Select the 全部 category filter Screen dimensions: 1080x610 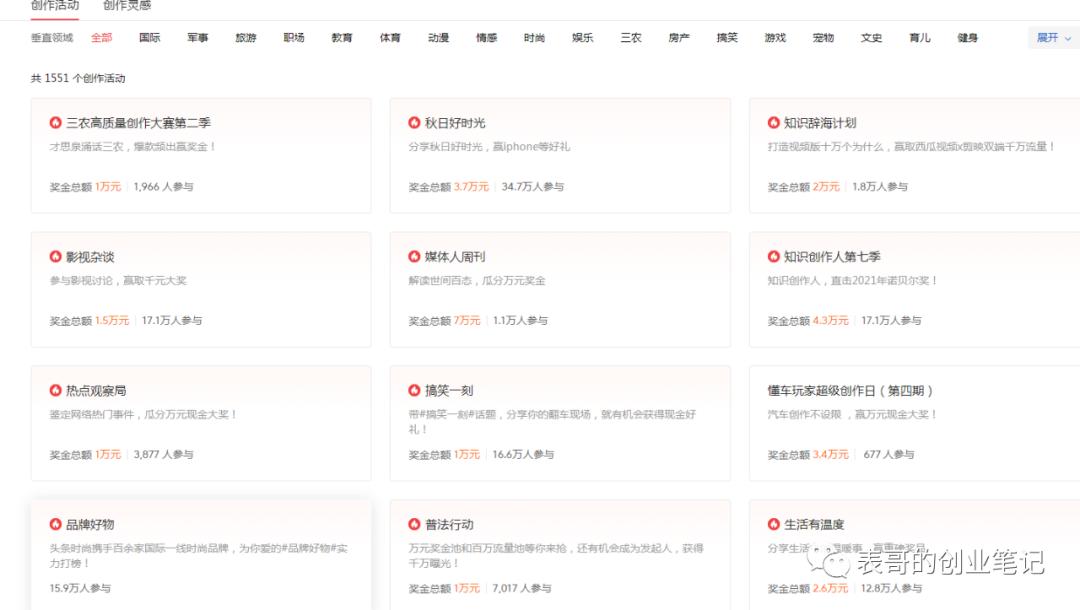[x=101, y=37]
